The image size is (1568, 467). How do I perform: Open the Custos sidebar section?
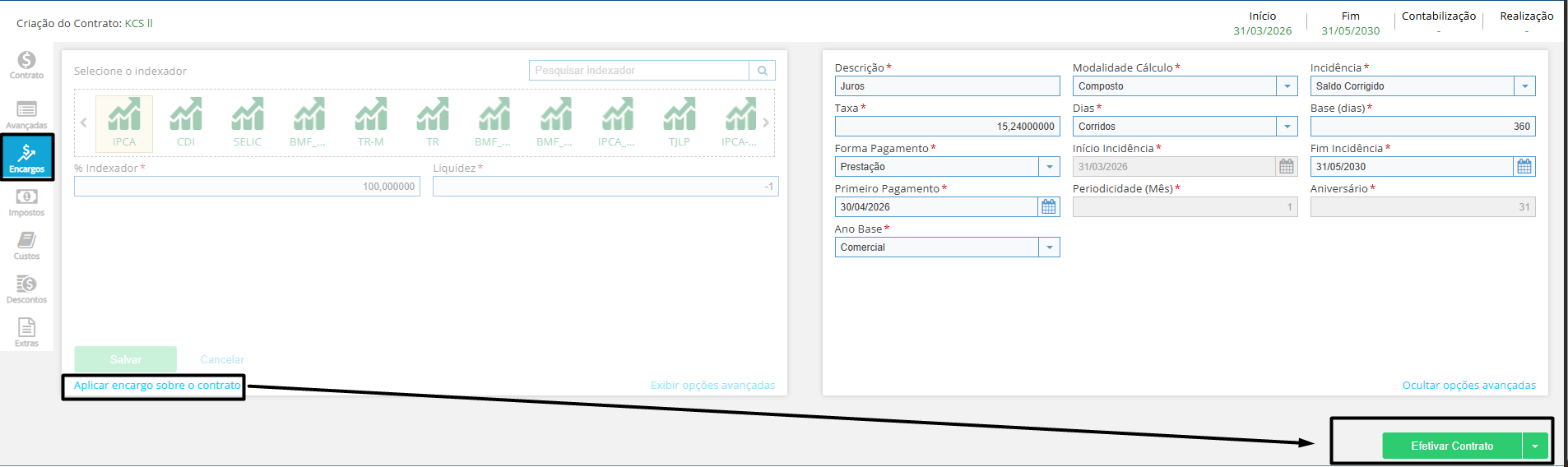tap(26, 246)
